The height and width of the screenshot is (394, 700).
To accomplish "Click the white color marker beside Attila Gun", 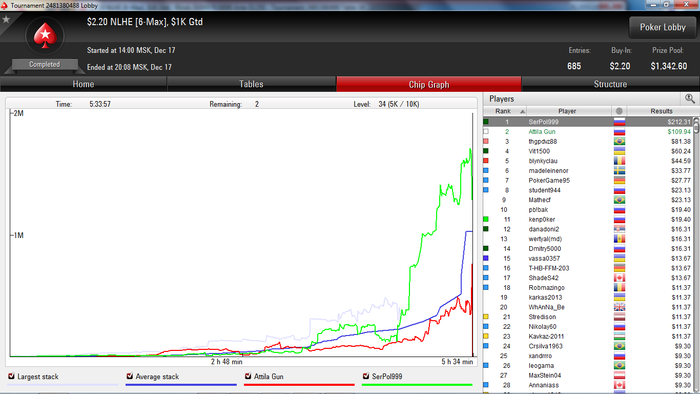I will coord(486,132).
